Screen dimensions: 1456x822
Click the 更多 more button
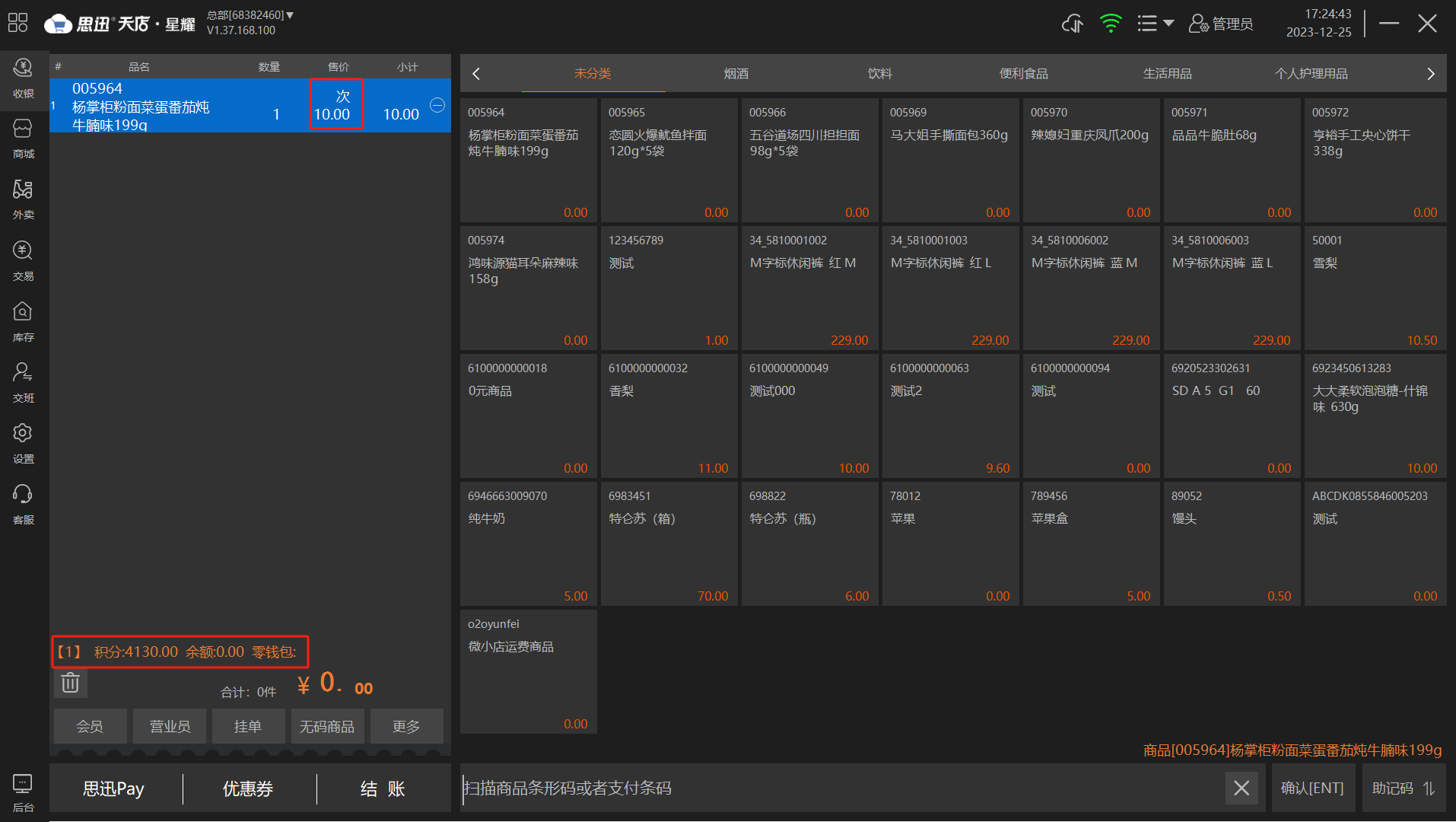406,726
